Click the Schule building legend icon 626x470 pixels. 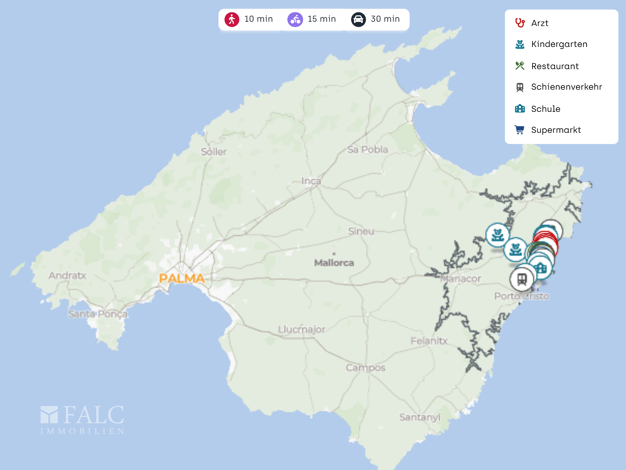pyautogui.click(x=519, y=109)
